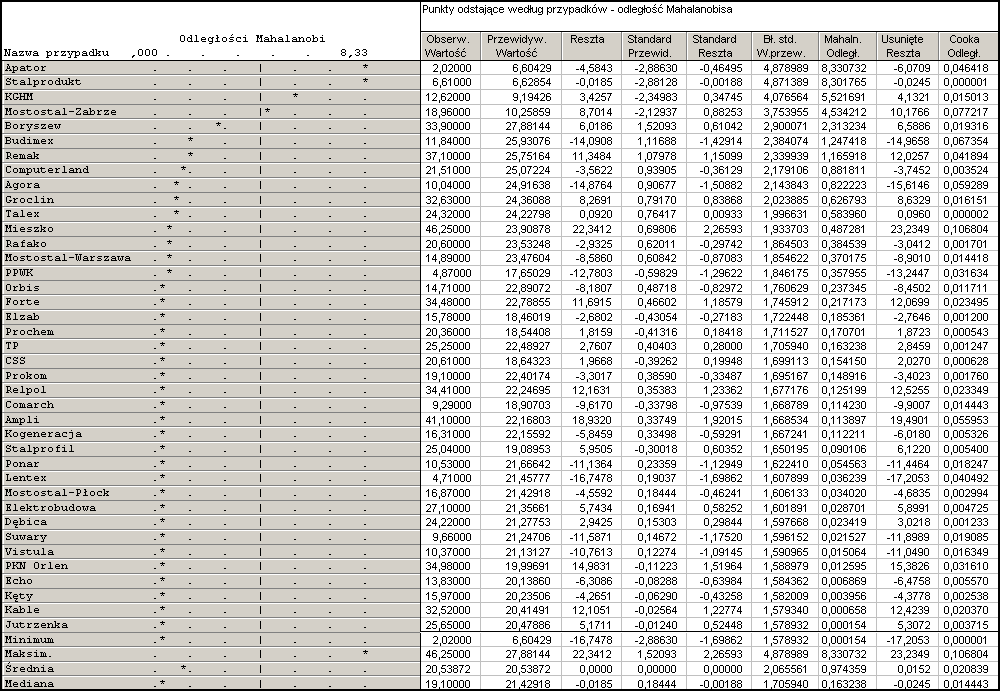Select Forte's standard error value 1,745912
Screen dimensions: 1000x691
(x=784, y=302)
